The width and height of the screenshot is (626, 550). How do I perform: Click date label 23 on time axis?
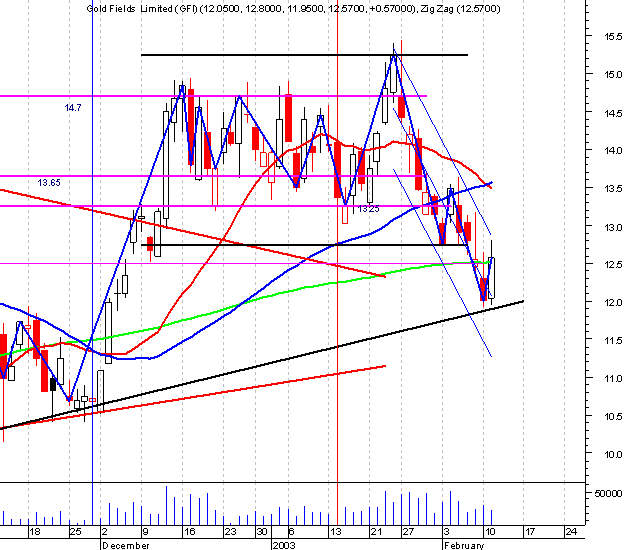click(x=230, y=532)
